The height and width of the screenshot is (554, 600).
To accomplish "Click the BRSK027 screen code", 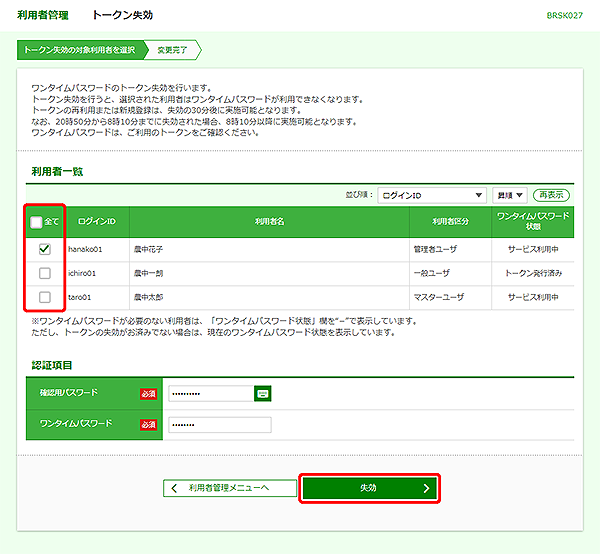I will click(564, 16).
